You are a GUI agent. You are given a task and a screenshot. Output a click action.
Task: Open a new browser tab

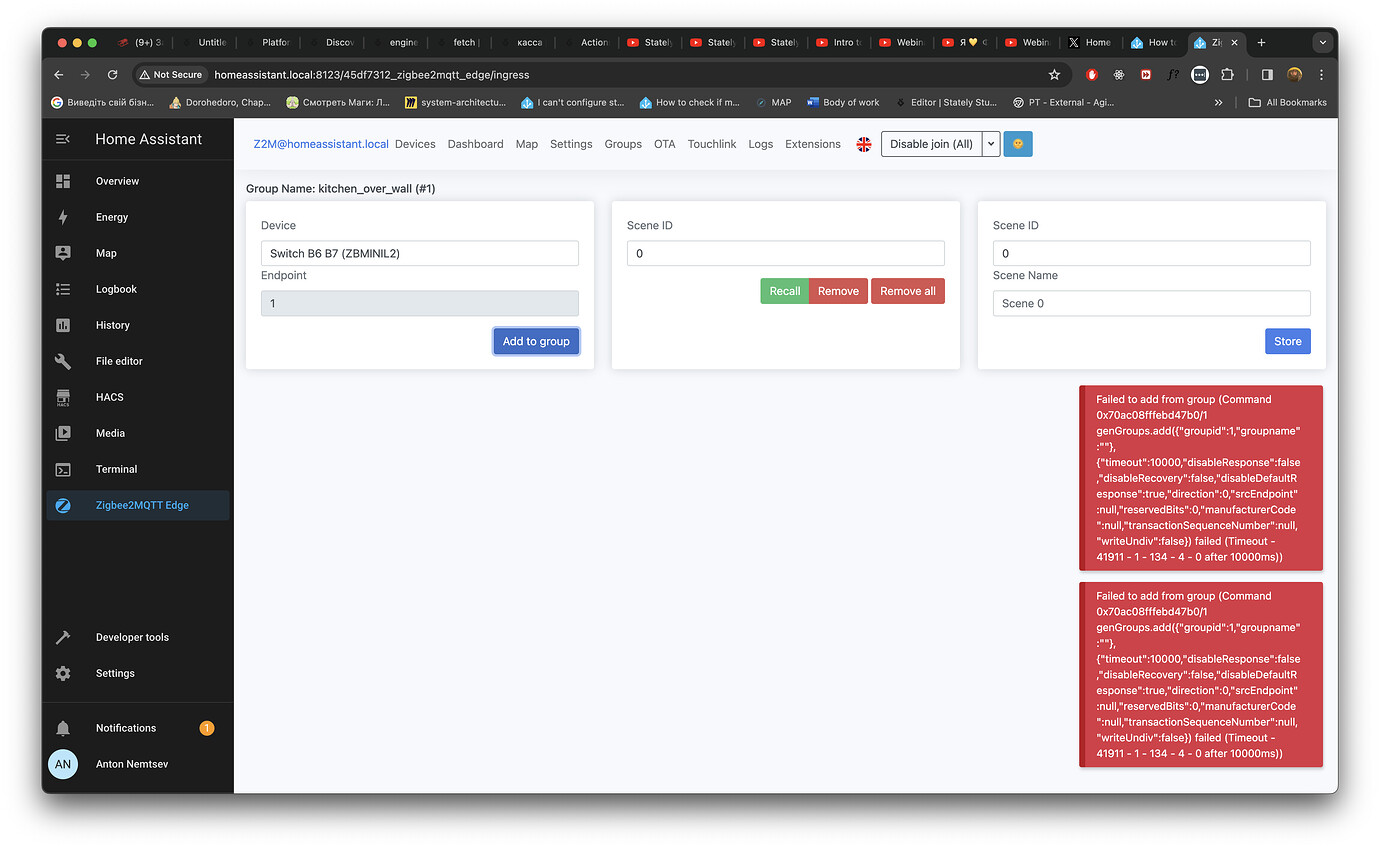tap(1261, 42)
